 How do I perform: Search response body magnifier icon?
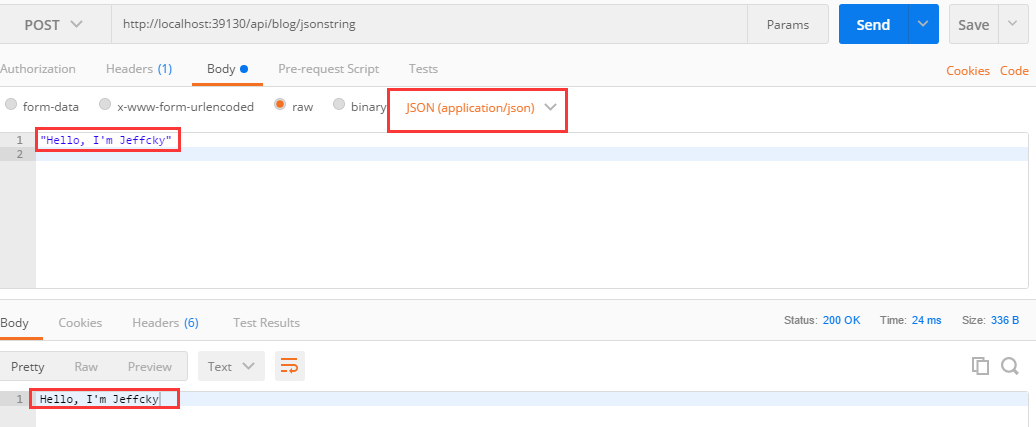click(x=1010, y=366)
